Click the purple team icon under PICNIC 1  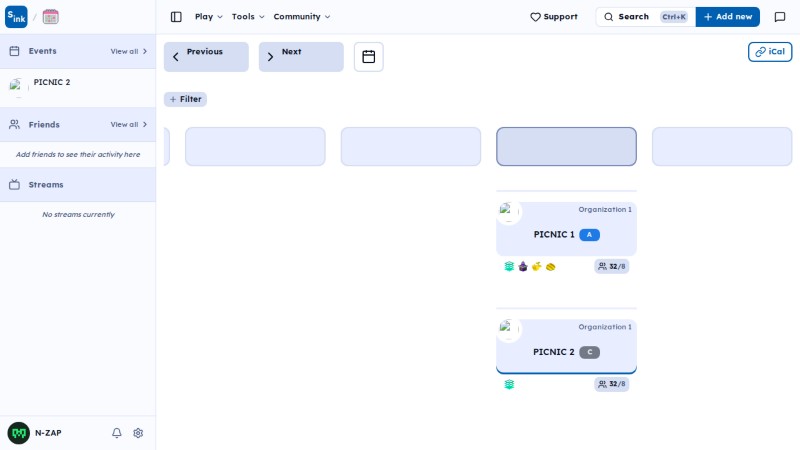523,266
